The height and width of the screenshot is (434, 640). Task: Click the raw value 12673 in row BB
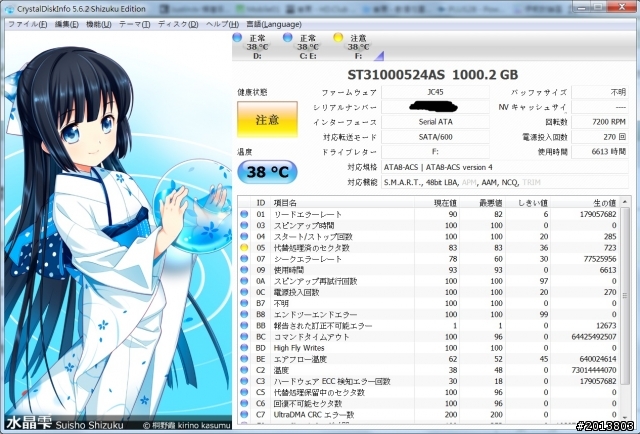(x=606, y=326)
